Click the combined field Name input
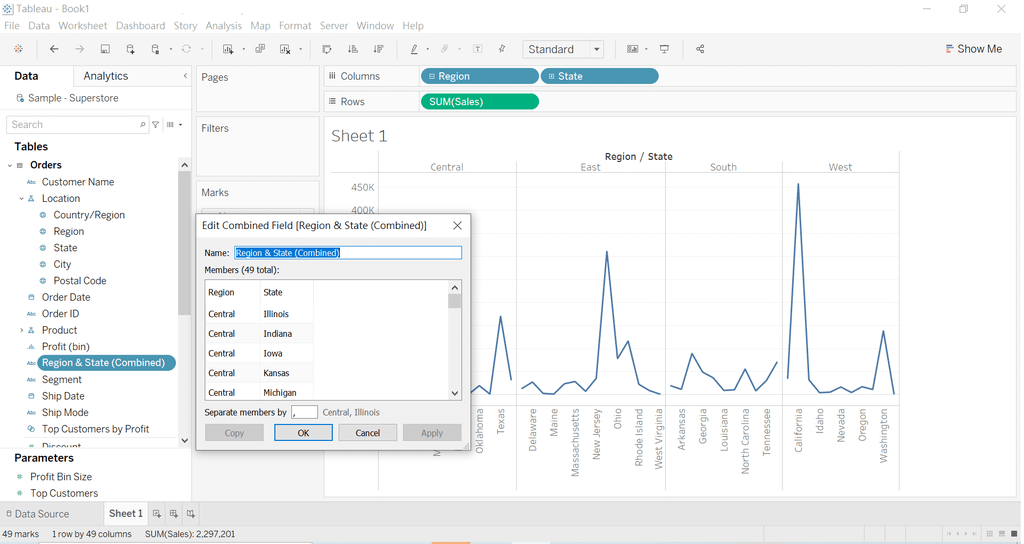This screenshot has height=544, width=1024. coord(347,253)
